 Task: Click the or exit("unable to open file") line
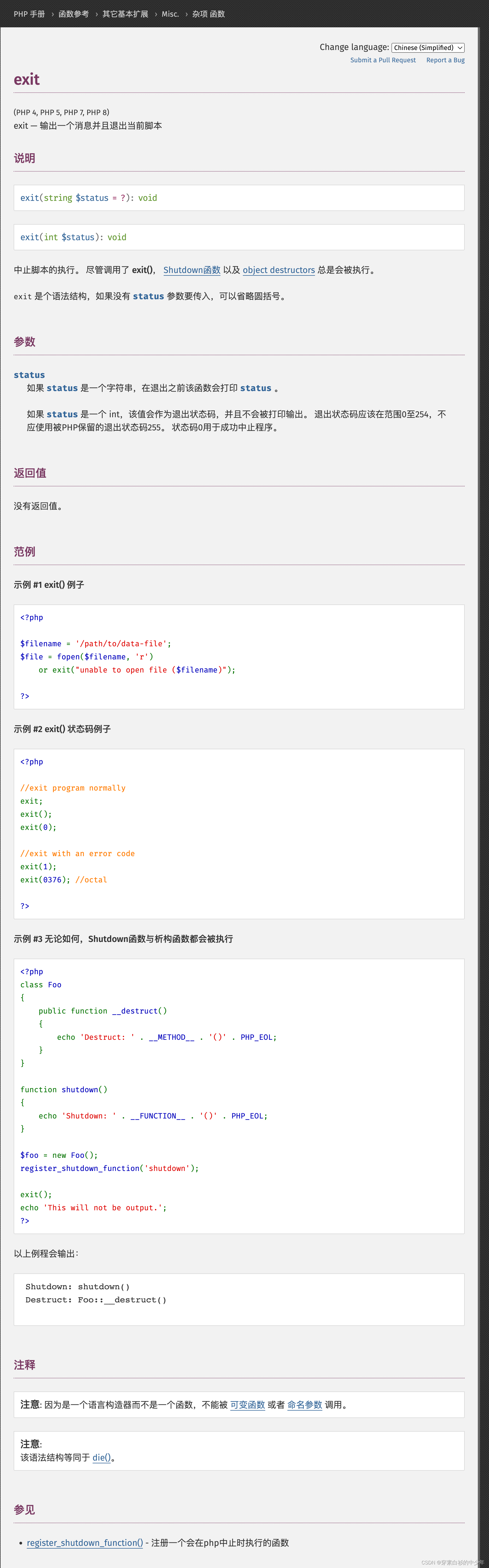click(x=137, y=670)
